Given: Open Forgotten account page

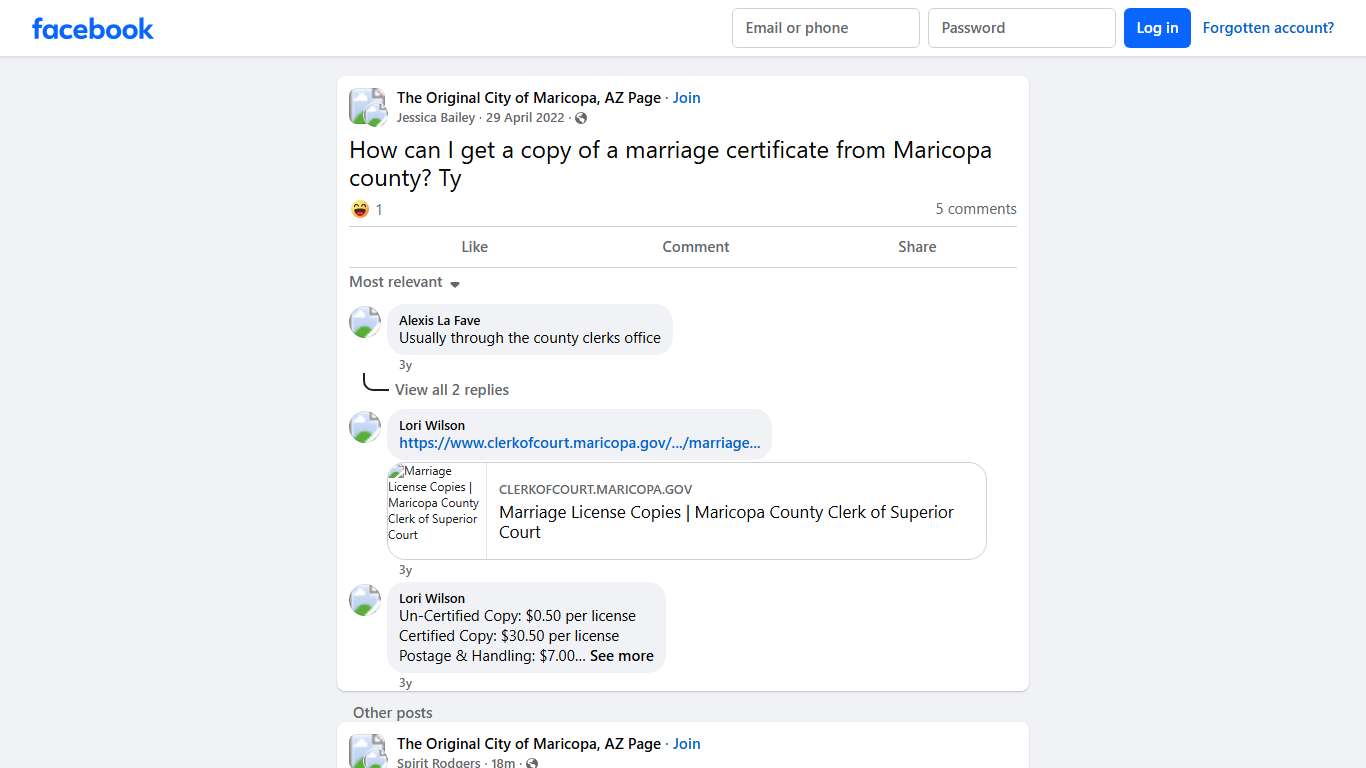Looking at the screenshot, I should 1268,28.
